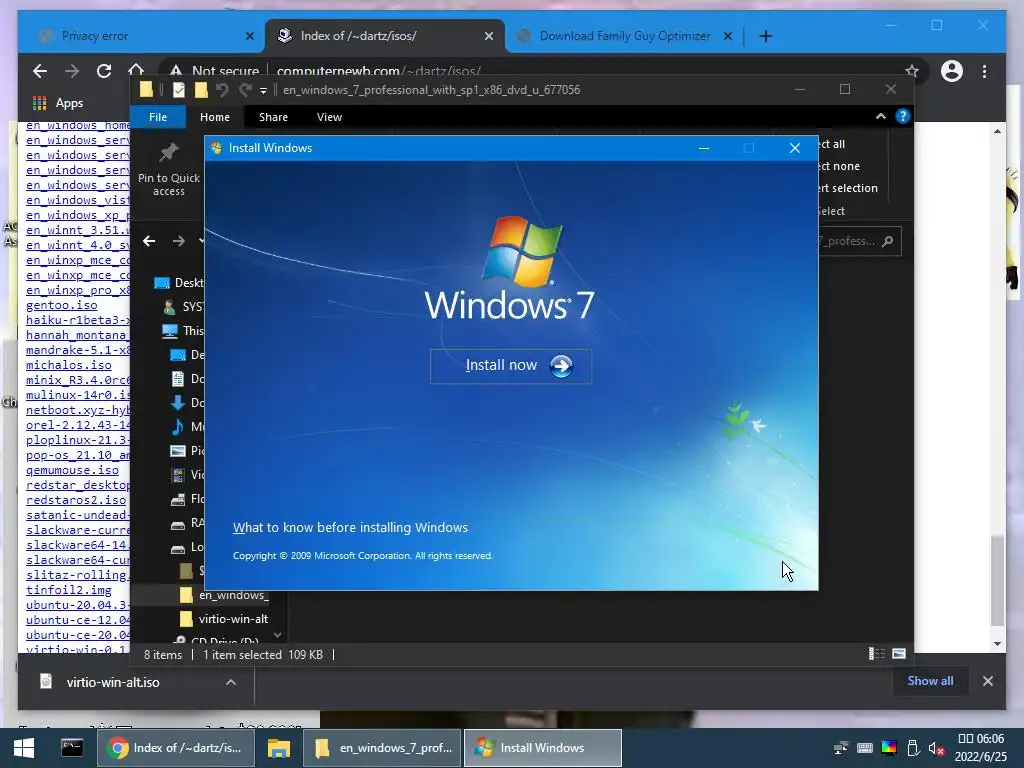Click the Install now button
Image resolution: width=1024 pixels, height=768 pixels.
(x=511, y=366)
